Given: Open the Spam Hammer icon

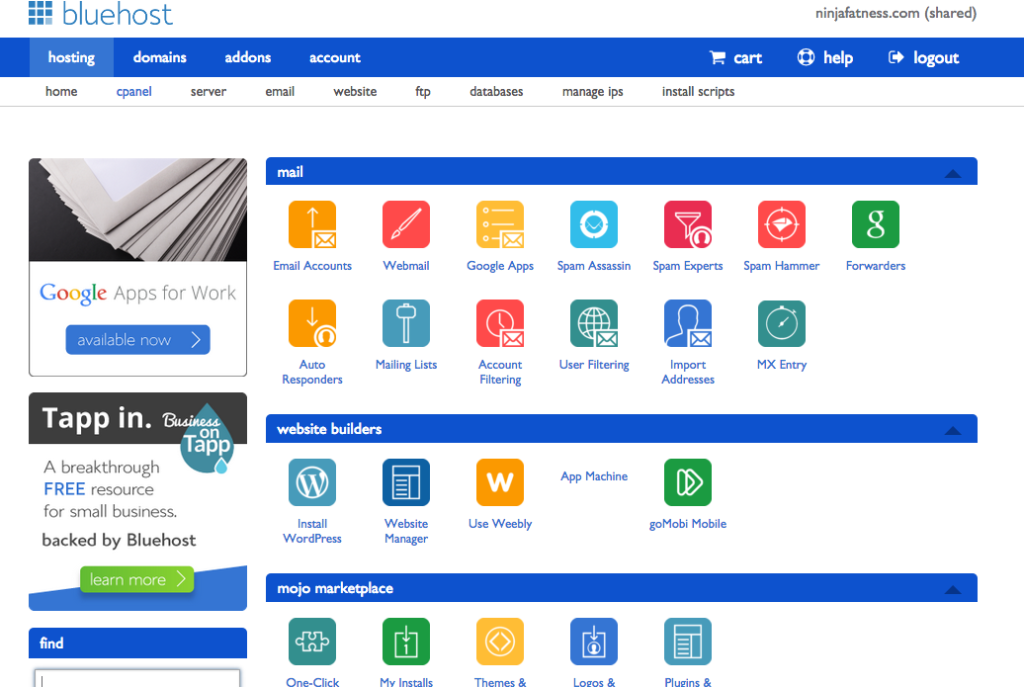Looking at the screenshot, I should click(x=782, y=225).
